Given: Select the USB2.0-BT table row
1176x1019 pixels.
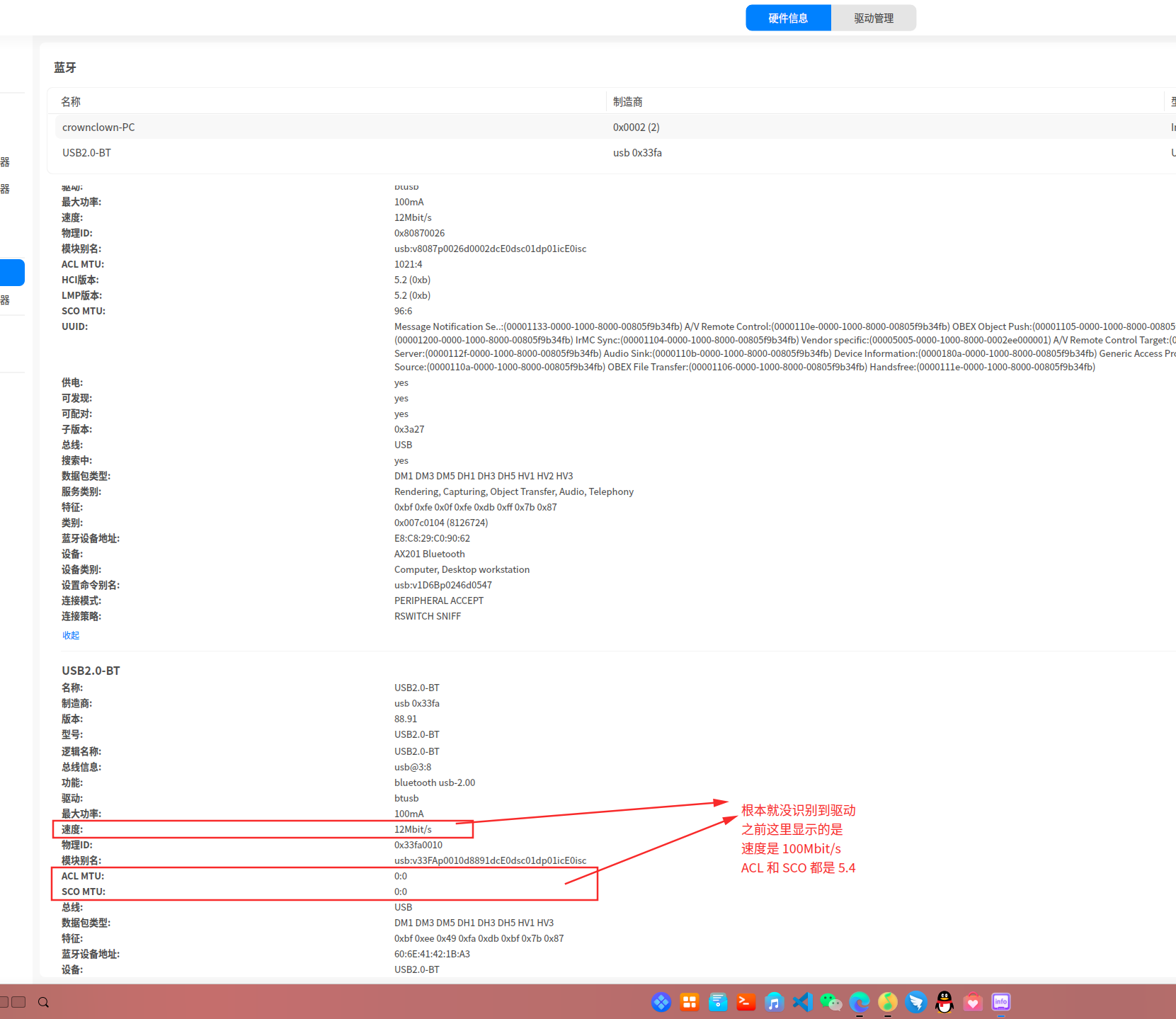Looking at the screenshot, I should pos(615,153).
